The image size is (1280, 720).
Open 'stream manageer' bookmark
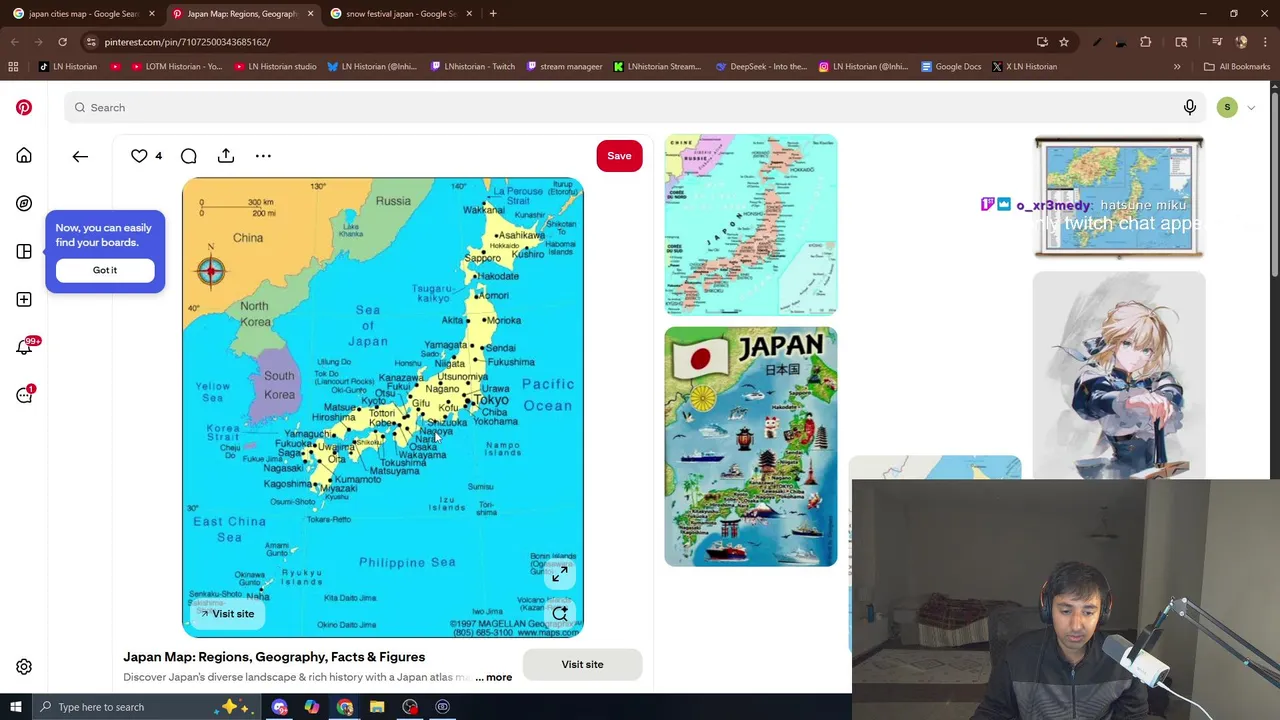(564, 67)
